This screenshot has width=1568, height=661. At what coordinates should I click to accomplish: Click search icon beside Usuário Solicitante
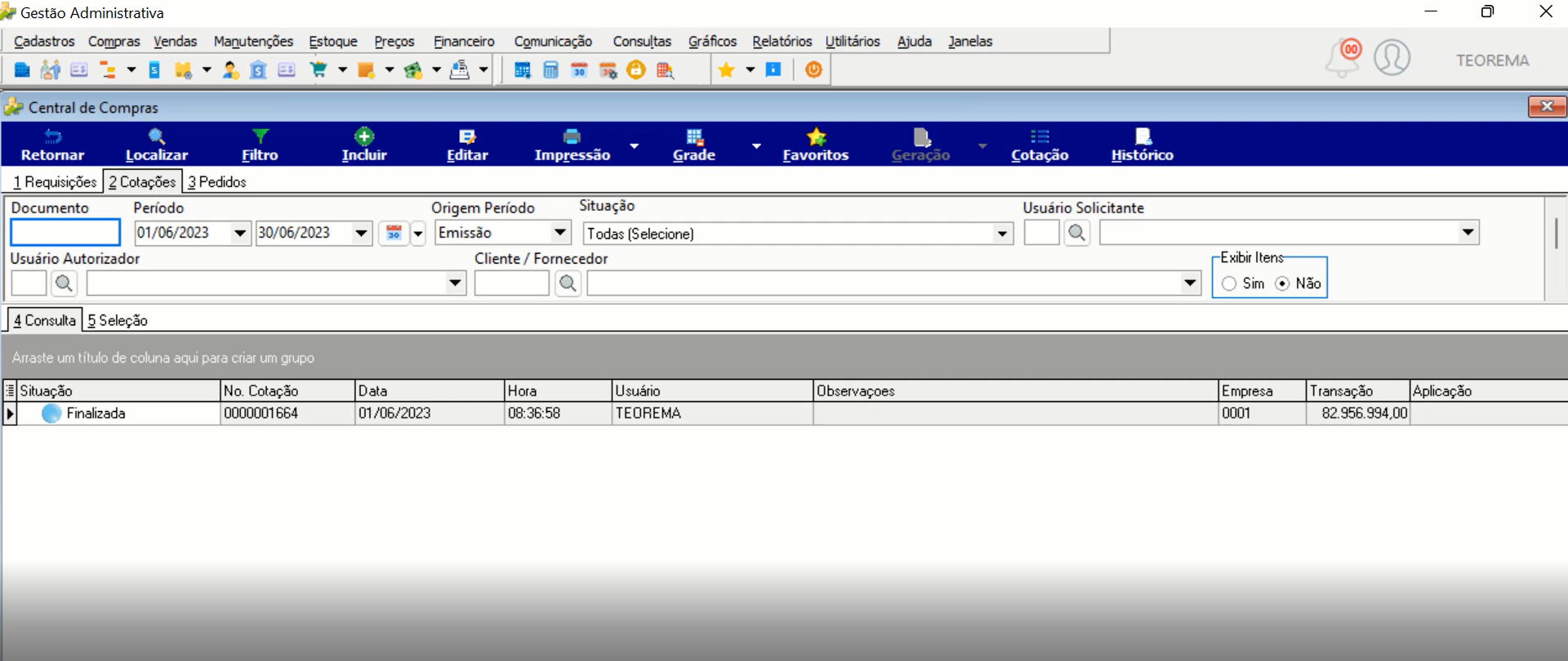(x=1077, y=233)
